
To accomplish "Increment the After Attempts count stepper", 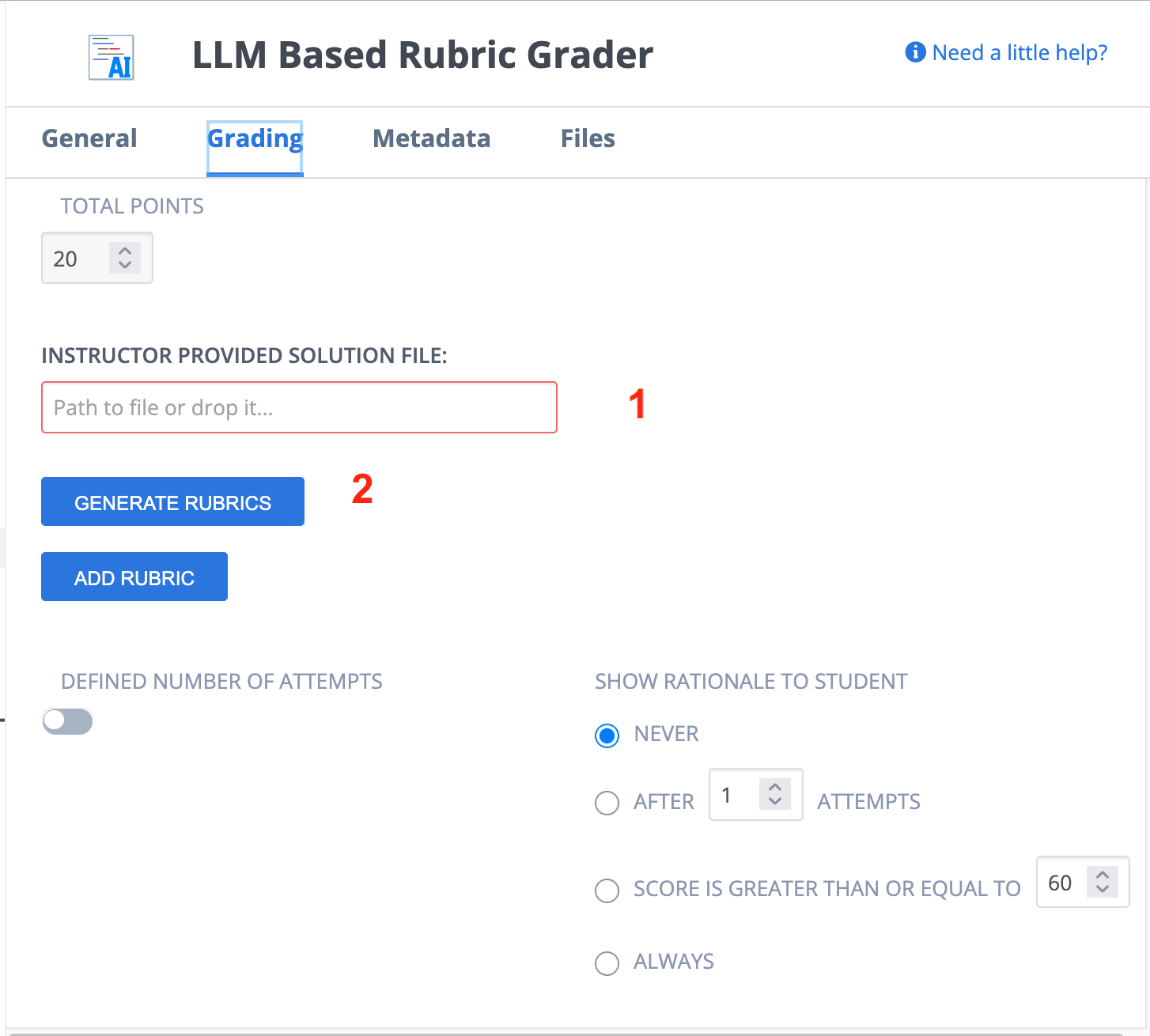I will click(775, 787).
